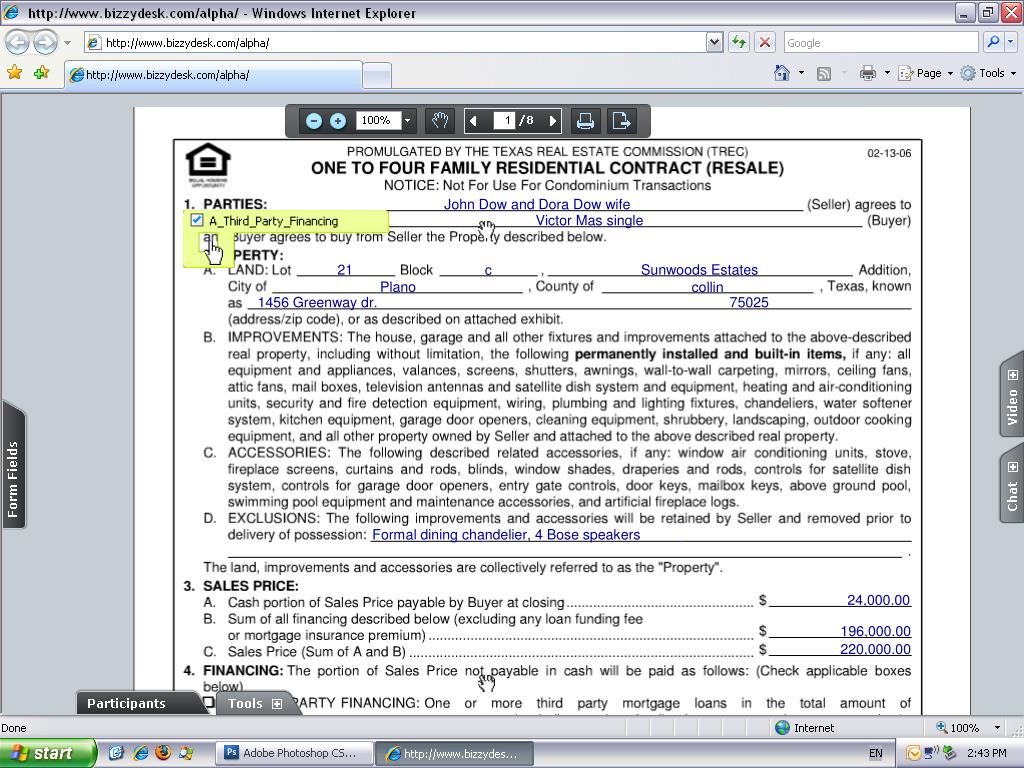This screenshot has height=768, width=1024.
Task: Click the taskbar clock
Action: (x=987, y=753)
